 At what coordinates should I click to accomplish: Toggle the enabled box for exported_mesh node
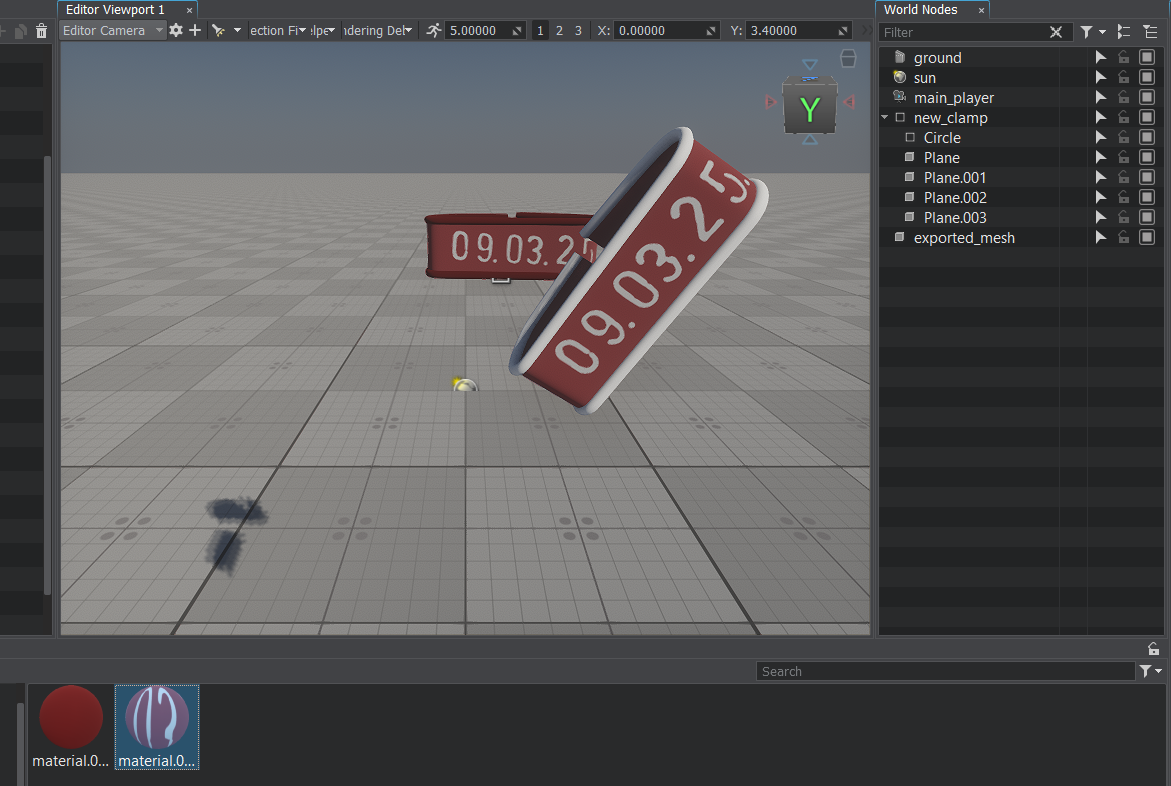[x=1147, y=238]
